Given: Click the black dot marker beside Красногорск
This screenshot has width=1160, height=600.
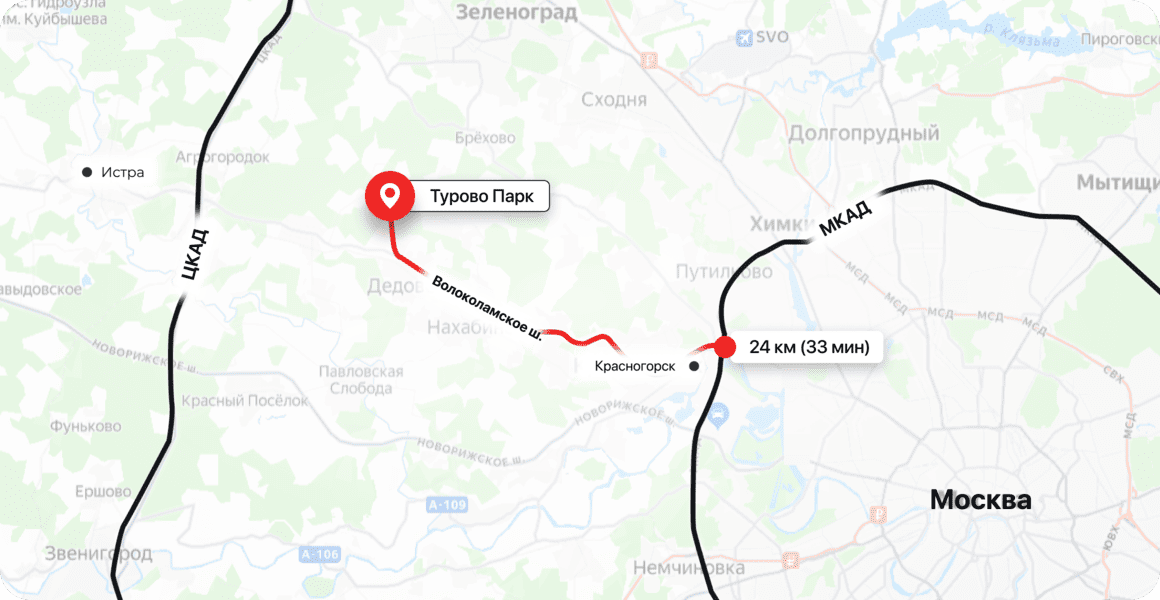Looking at the screenshot, I should click(693, 365).
